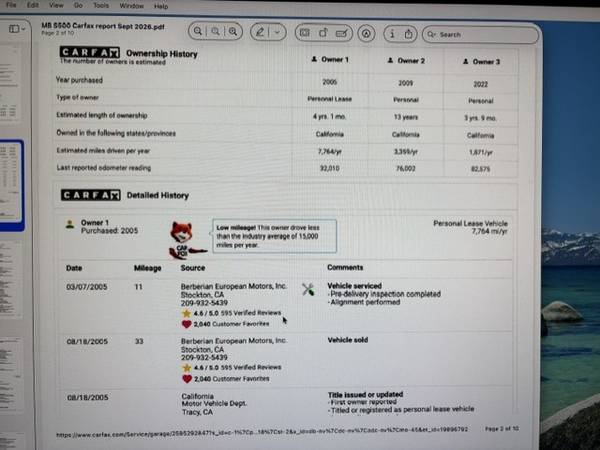600x450 pixels.
Task: Open the Tools menu
Action: coord(101,5)
